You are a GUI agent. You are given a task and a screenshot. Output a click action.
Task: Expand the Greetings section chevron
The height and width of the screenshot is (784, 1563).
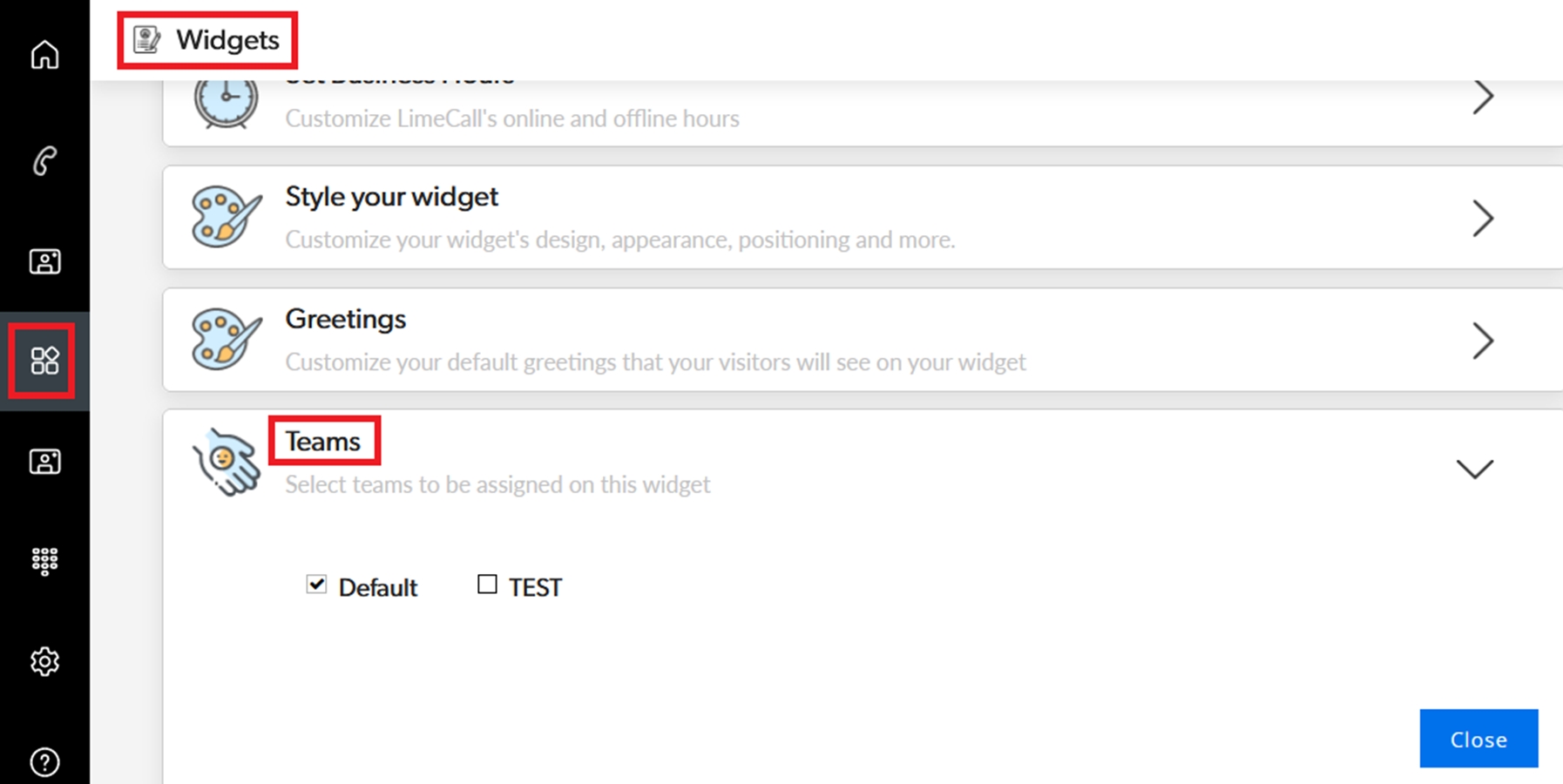[x=1483, y=341]
